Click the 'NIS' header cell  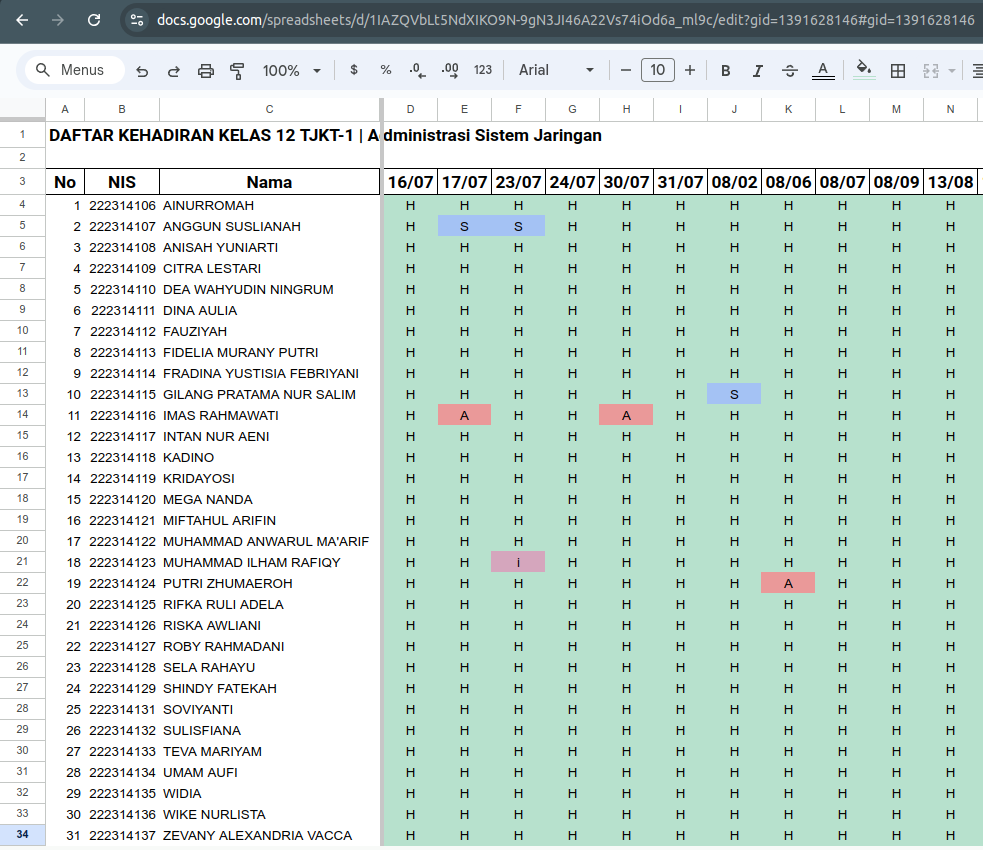122,182
